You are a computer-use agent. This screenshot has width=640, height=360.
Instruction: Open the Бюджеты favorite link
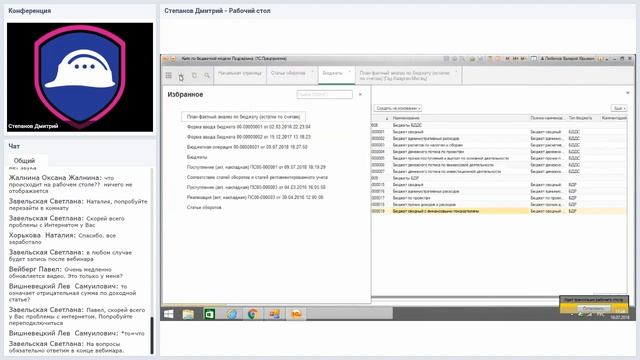tap(197, 157)
